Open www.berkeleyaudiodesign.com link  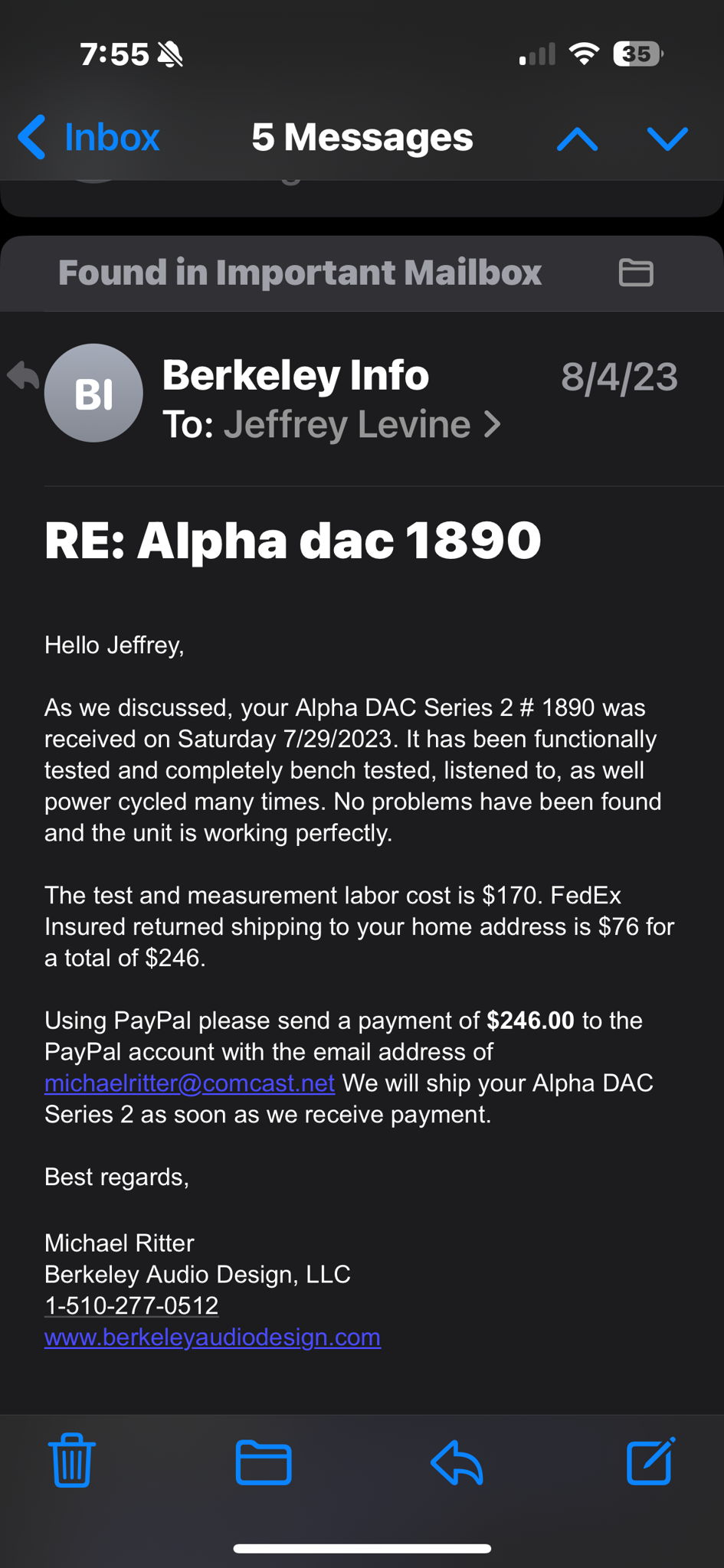212,1337
